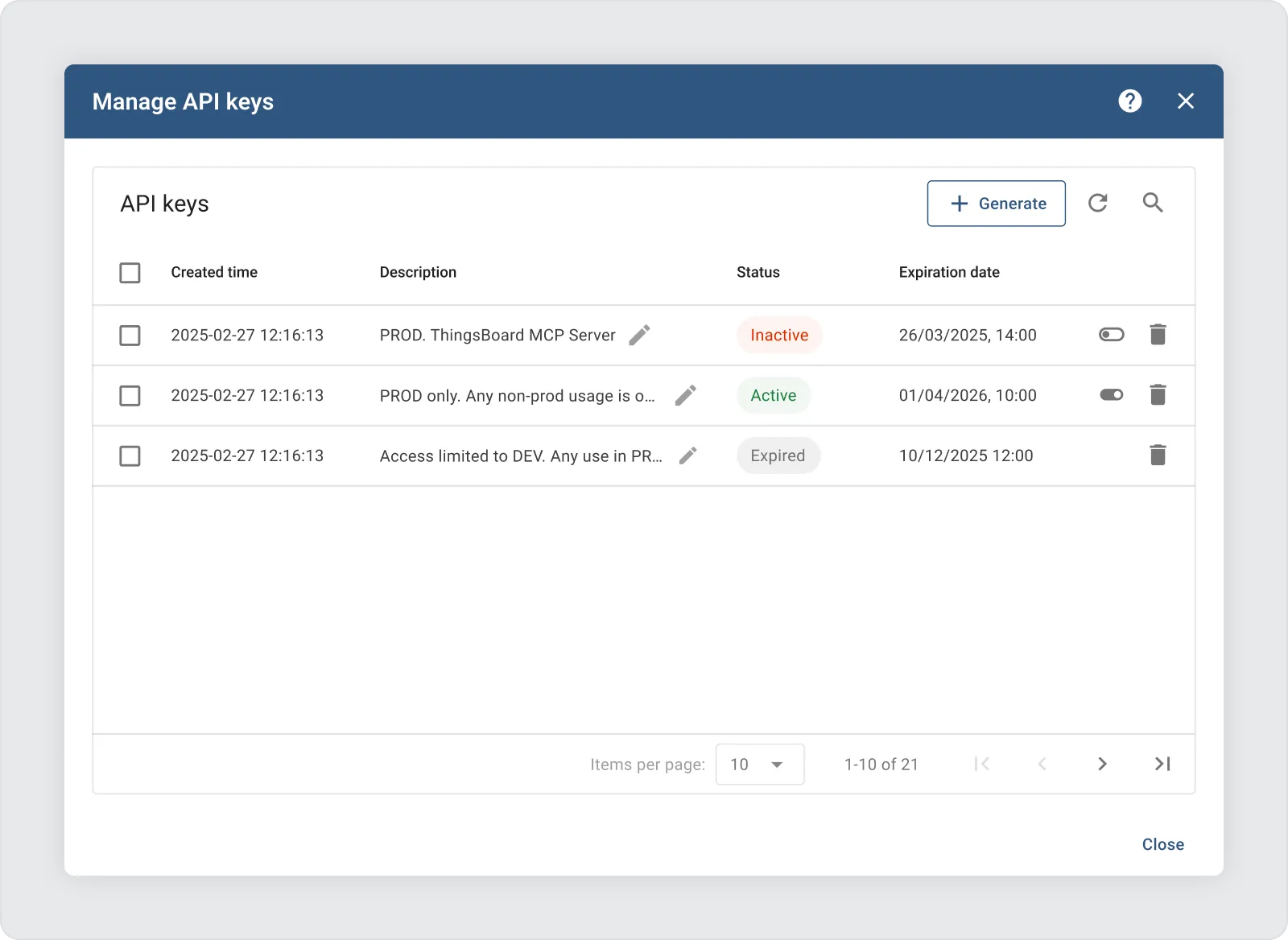
Task: Jump to the last page of keys
Action: (x=1162, y=764)
